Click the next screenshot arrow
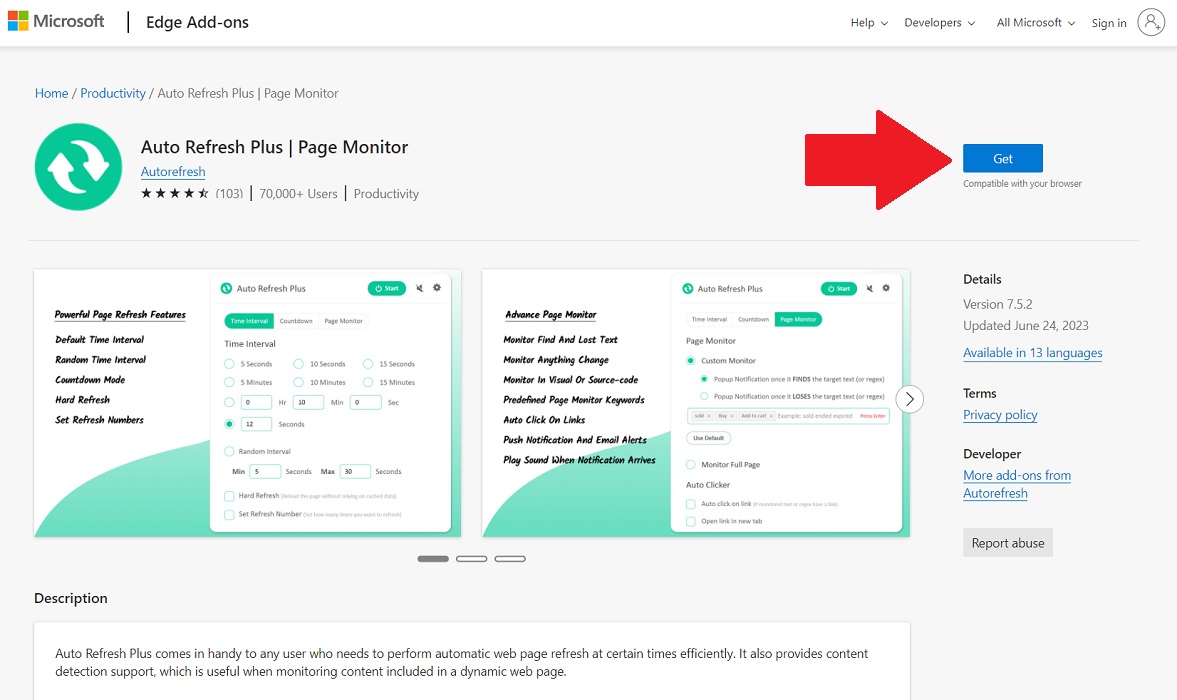Viewport: 1177px width, 700px height. coord(909,398)
